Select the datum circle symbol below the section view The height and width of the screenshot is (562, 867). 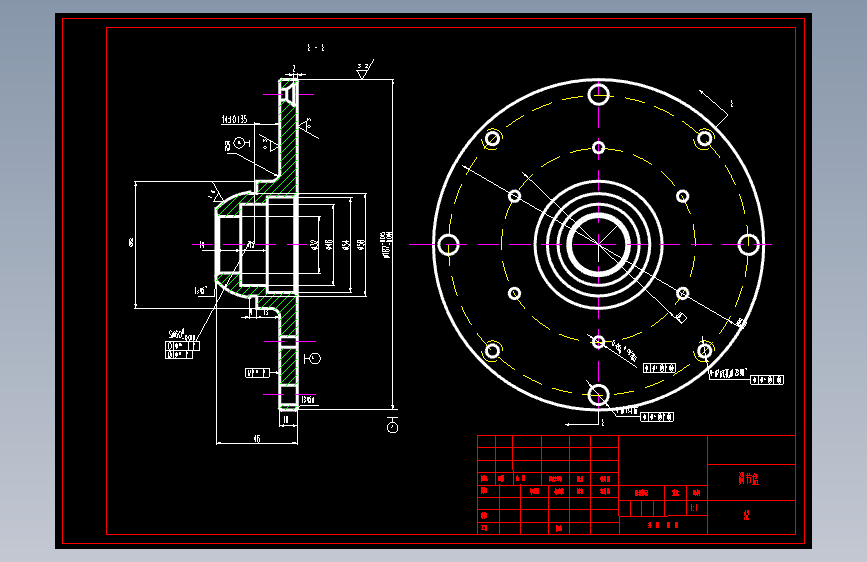coord(393,427)
